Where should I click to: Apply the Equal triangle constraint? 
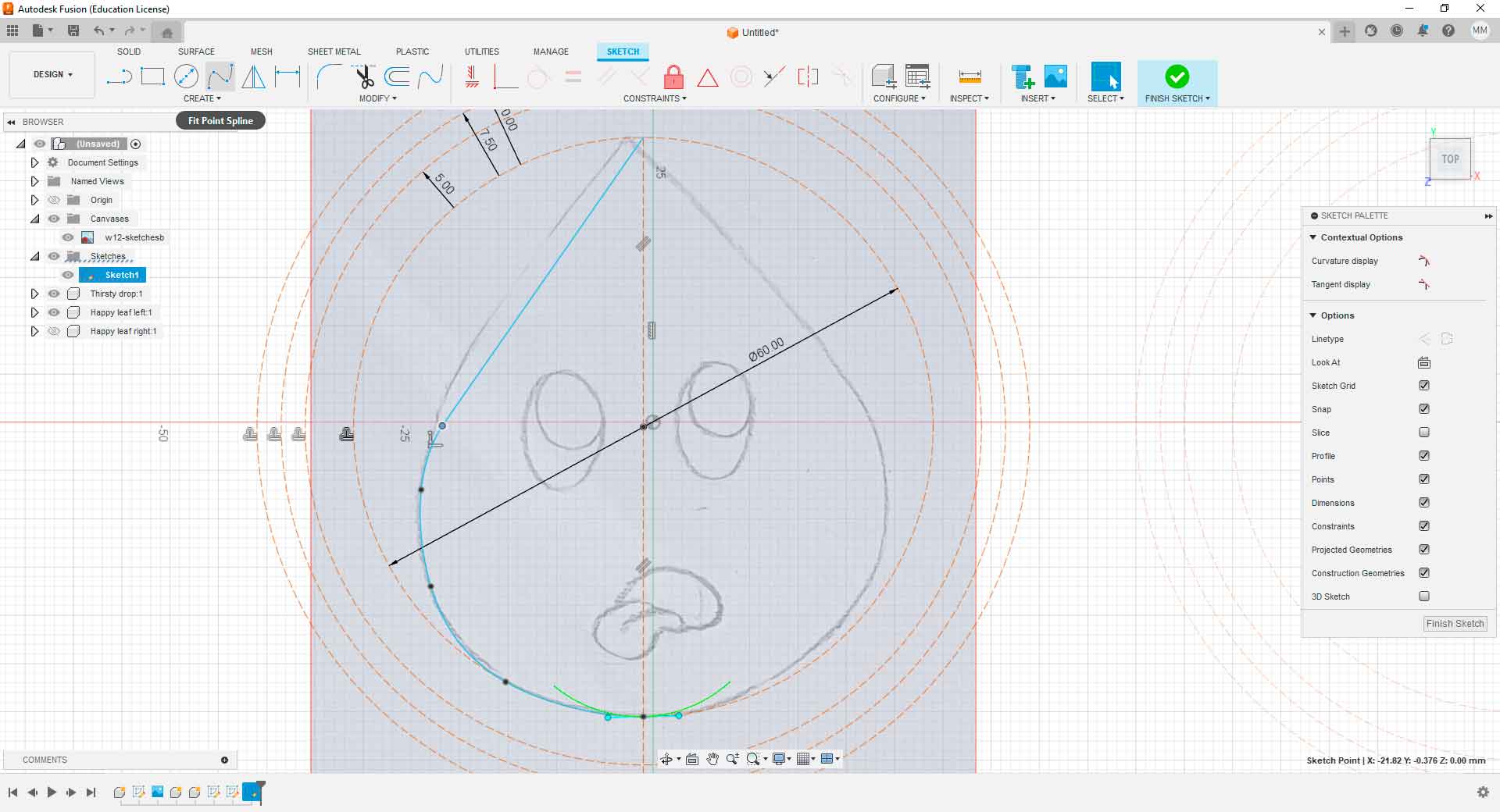click(707, 77)
